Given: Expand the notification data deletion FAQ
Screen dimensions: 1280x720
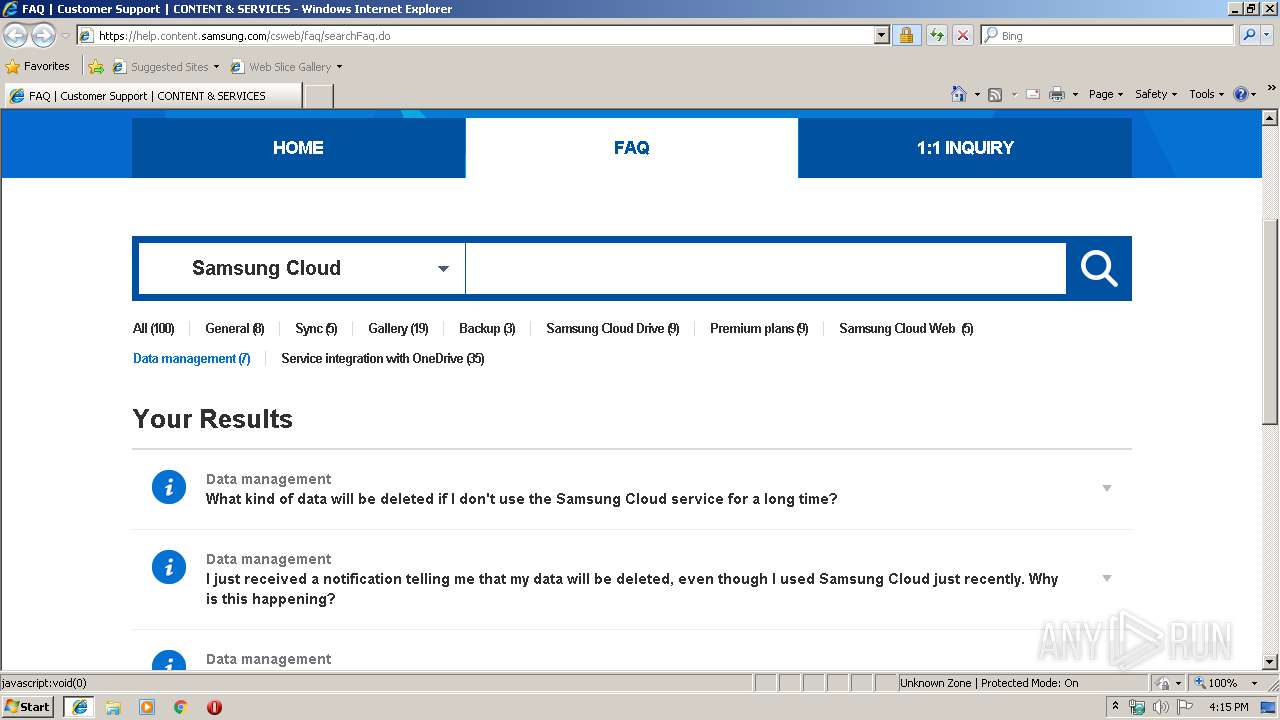Looking at the screenshot, I should point(1107,578).
